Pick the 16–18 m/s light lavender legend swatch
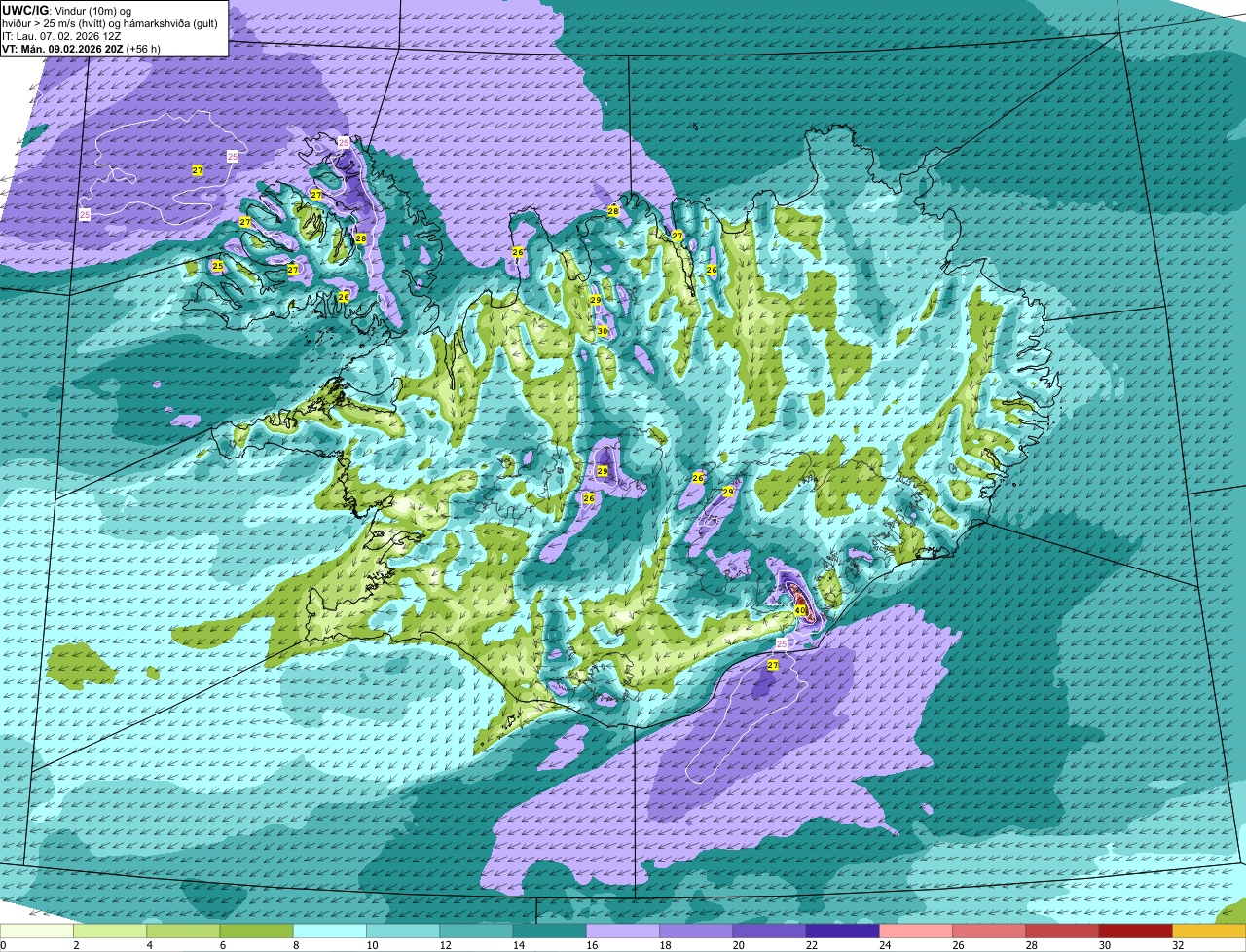1246x952 pixels. [x=623, y=932]
